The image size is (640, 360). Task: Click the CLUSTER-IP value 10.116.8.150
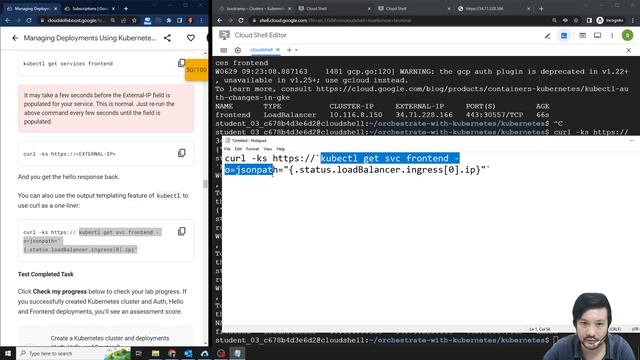click(x=356, y=115)
